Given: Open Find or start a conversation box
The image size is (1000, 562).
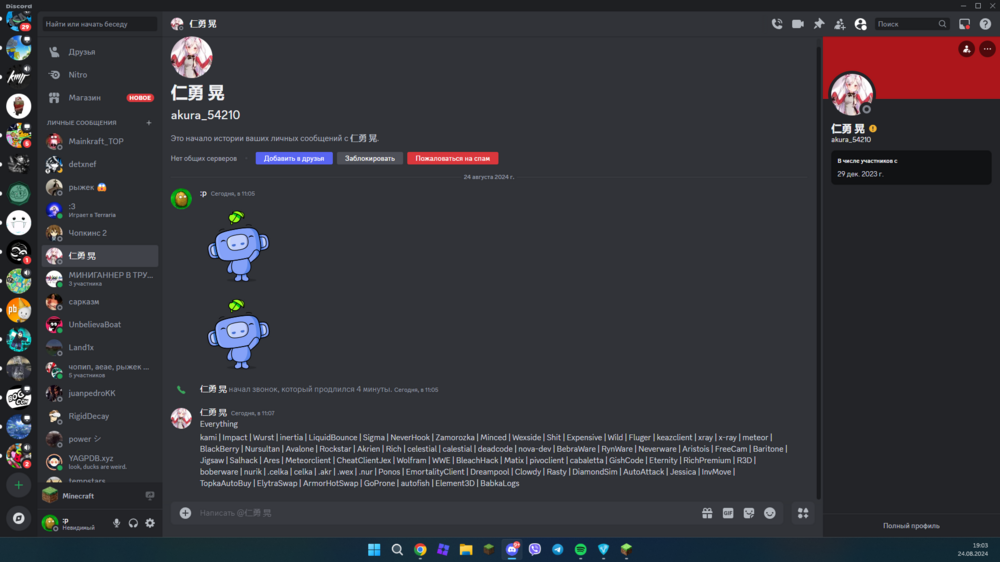Looking at the screenshot, I should [99, 24].
